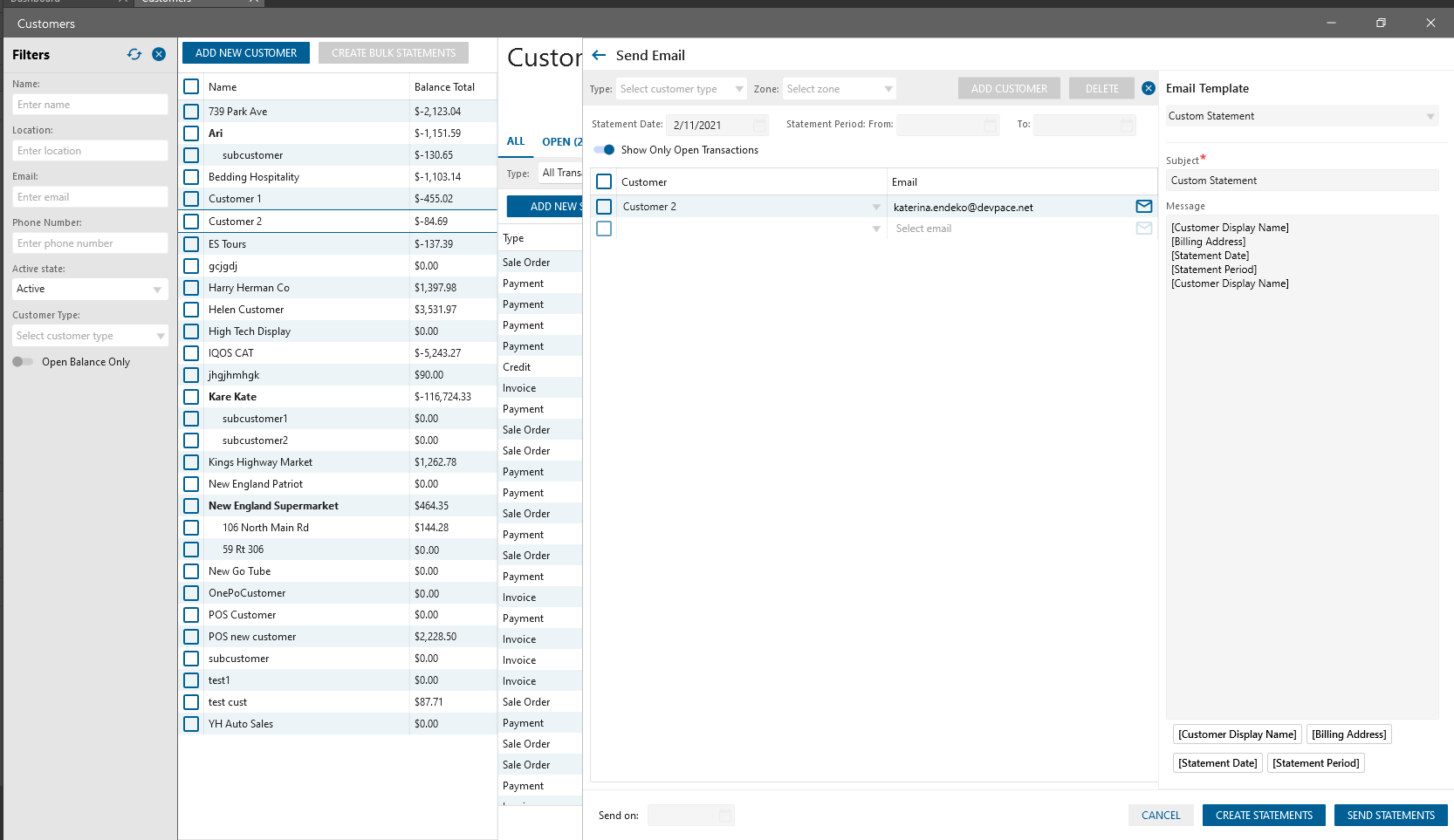Open the Customer 2 row dropdown arrow
This screenshot has height=840, width=1454.
(876, 207)
